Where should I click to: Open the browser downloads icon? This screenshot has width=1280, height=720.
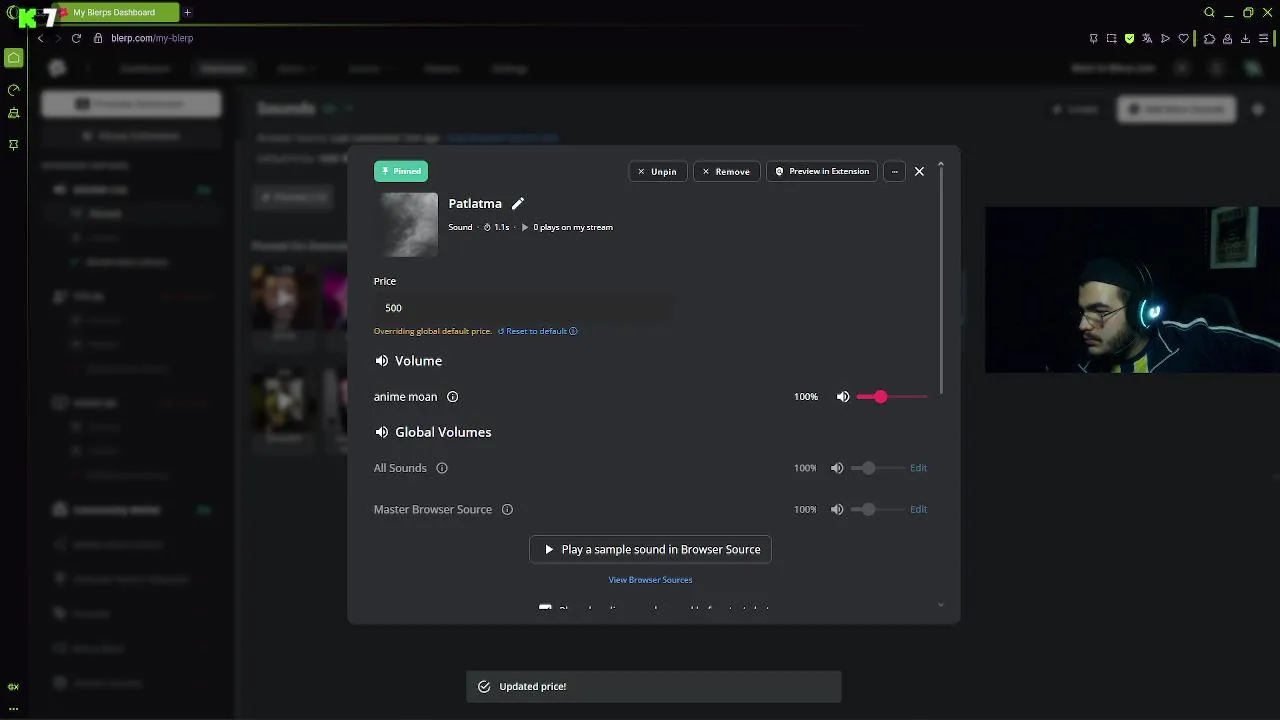point(1245,38)
